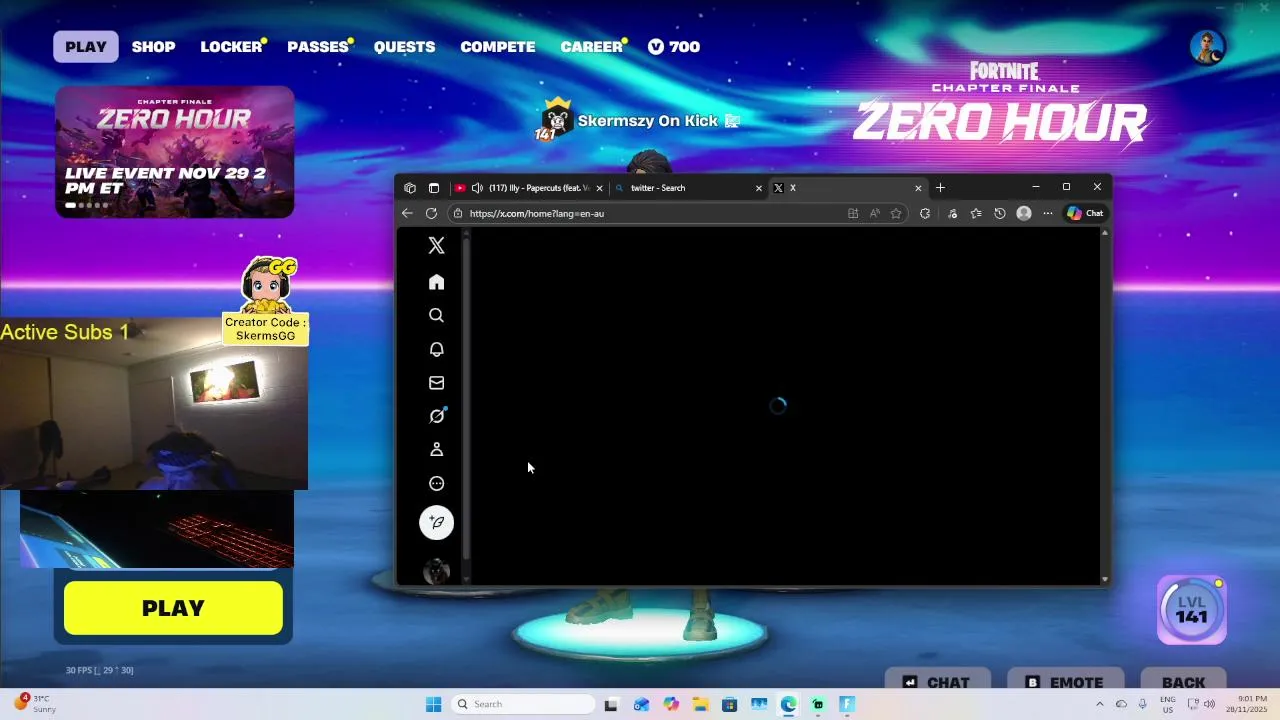Open Edge tab actions menu icon
This screenshot has width=1280, height=720.
434,188
